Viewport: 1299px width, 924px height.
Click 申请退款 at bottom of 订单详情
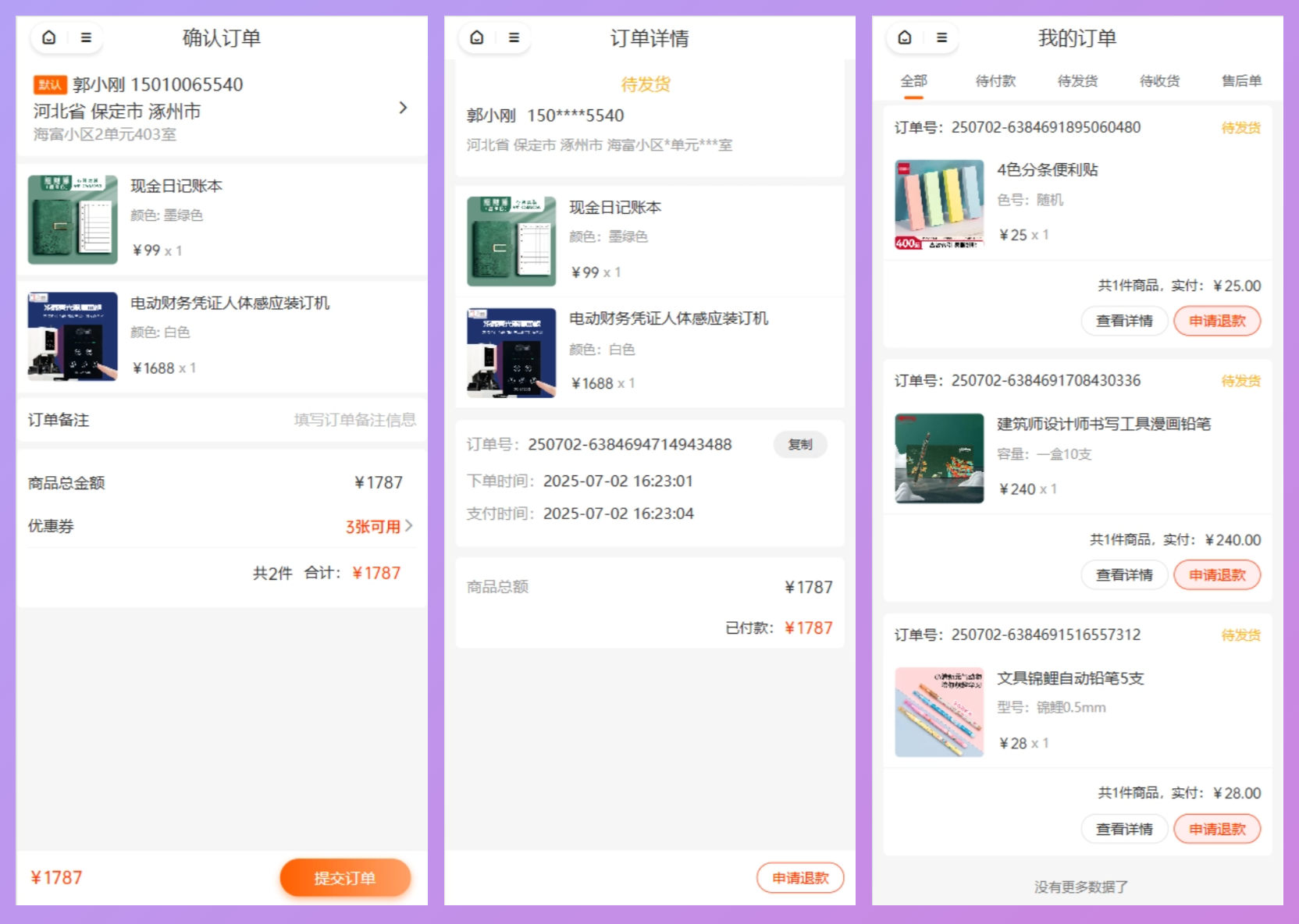click(800, 878)
